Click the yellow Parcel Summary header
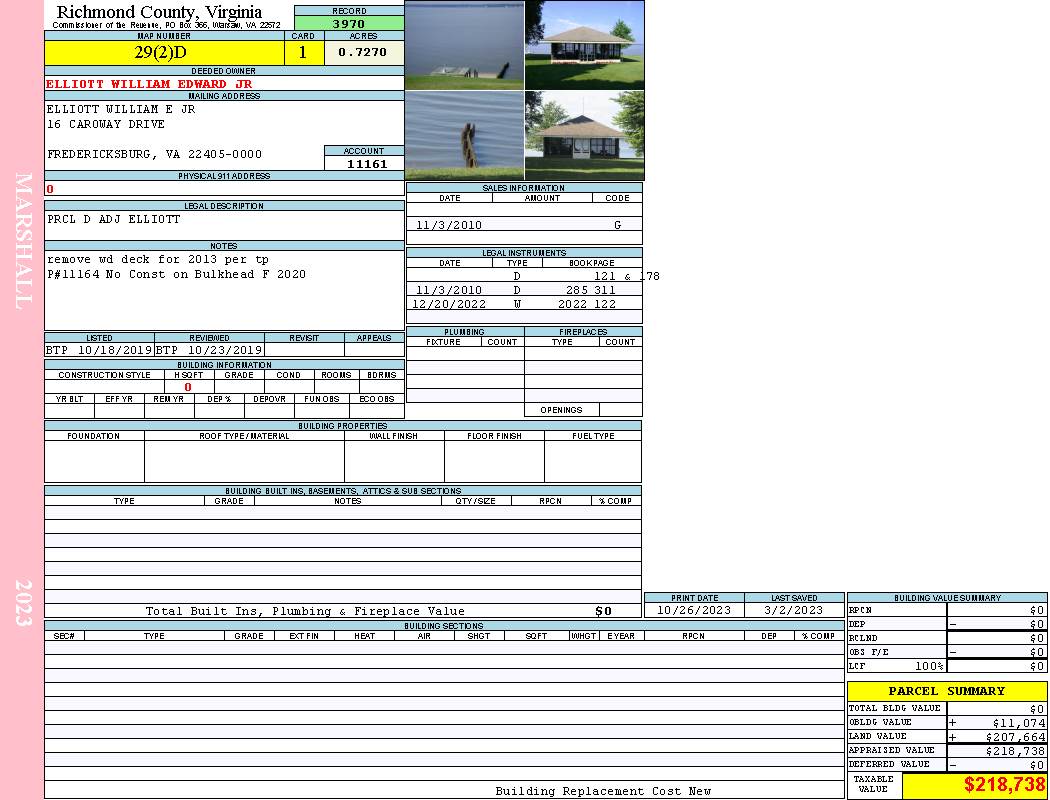The image size is (1050, 800). tap(946, 691)
